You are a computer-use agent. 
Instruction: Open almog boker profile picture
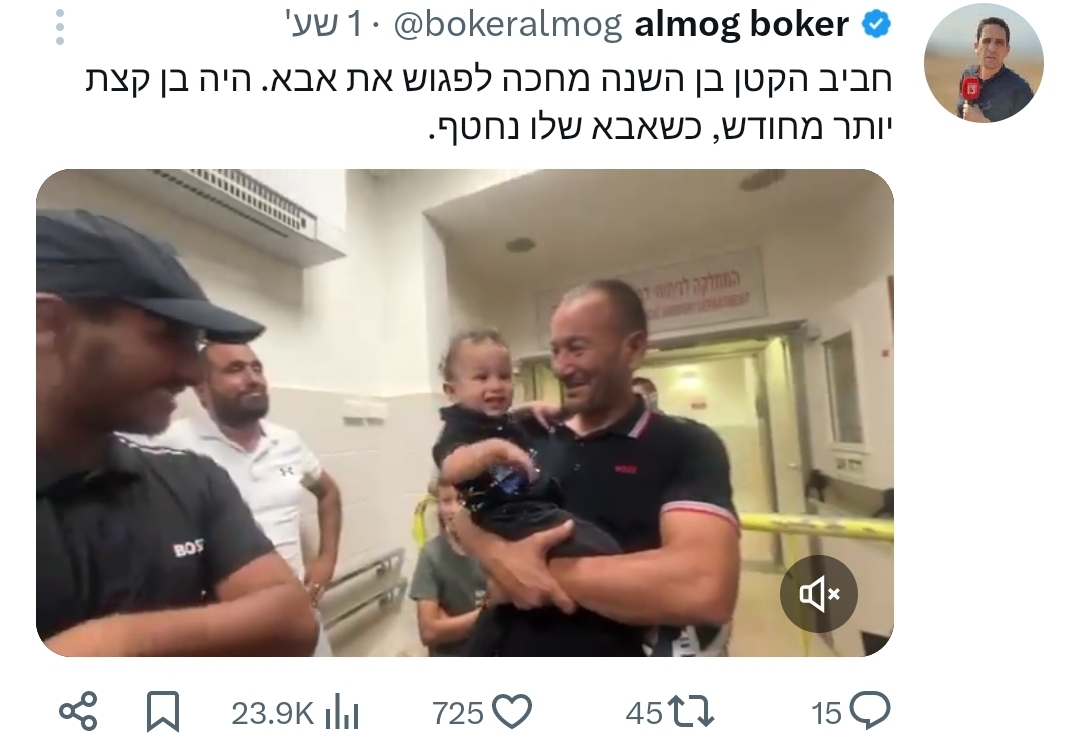click(984, 63)
